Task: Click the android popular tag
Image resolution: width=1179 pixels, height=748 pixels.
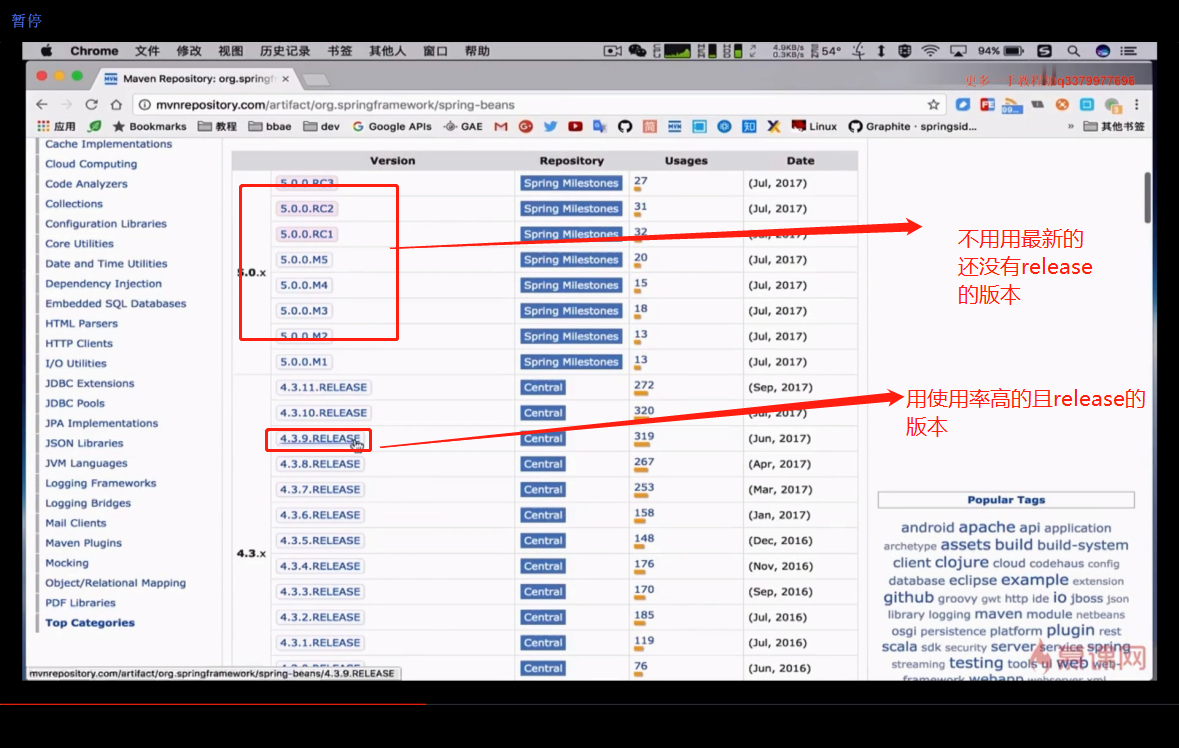Action: pyautogui.click(x=927, y=528)
